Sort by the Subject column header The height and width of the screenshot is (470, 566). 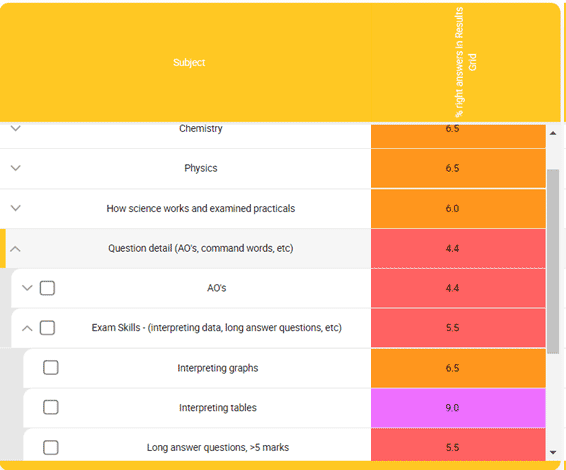pos(189,62)
